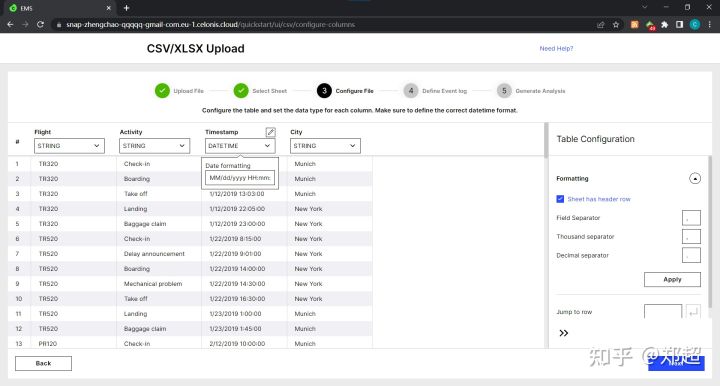This screenshot has height=386, width=720.
Task: Click the 'Munich' city cell in row 1
Action: pos(305,164)
